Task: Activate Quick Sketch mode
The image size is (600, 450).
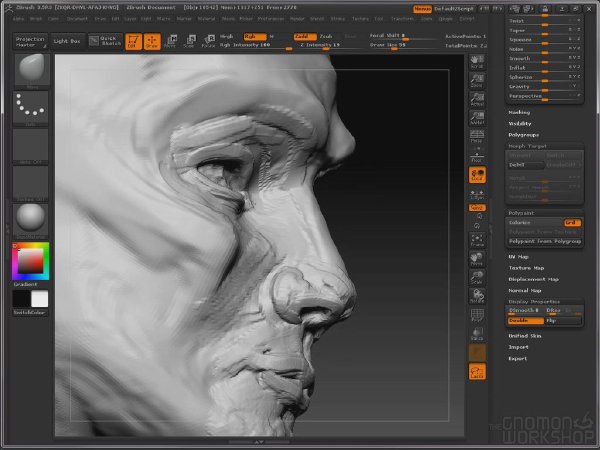Action: click(x=105, y=41)
